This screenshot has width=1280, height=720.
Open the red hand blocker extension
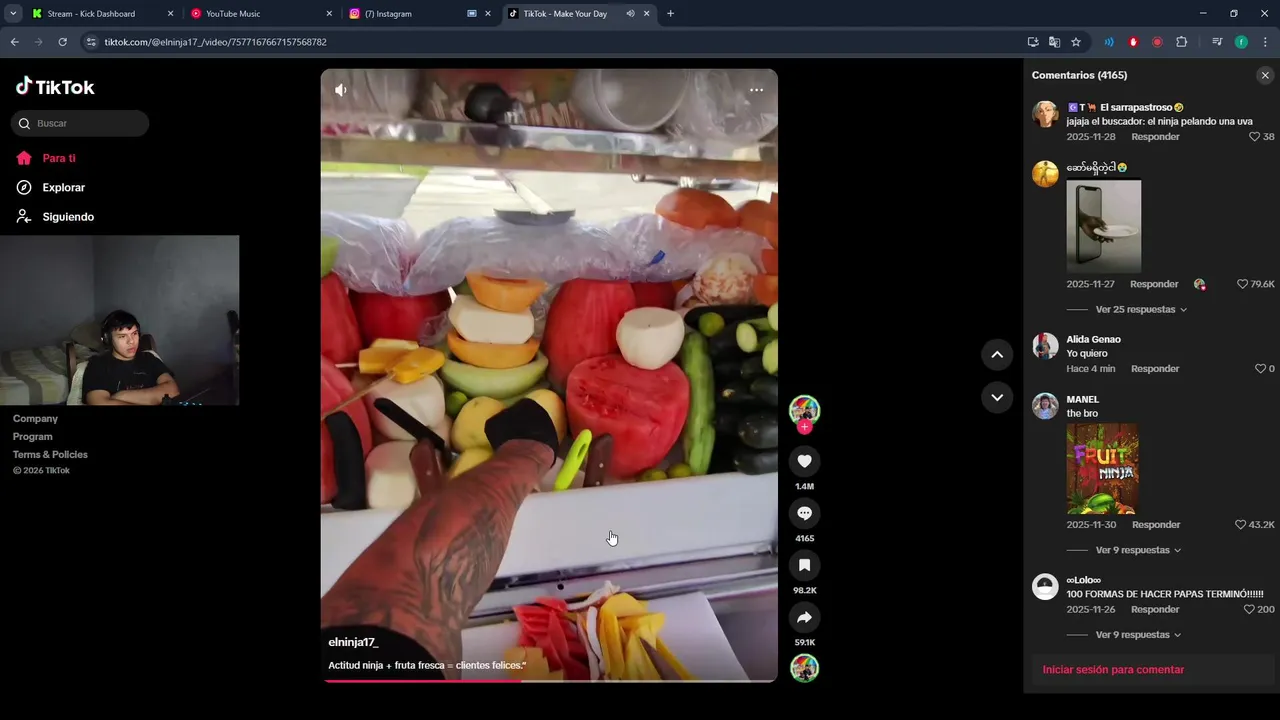point(1133,42)
